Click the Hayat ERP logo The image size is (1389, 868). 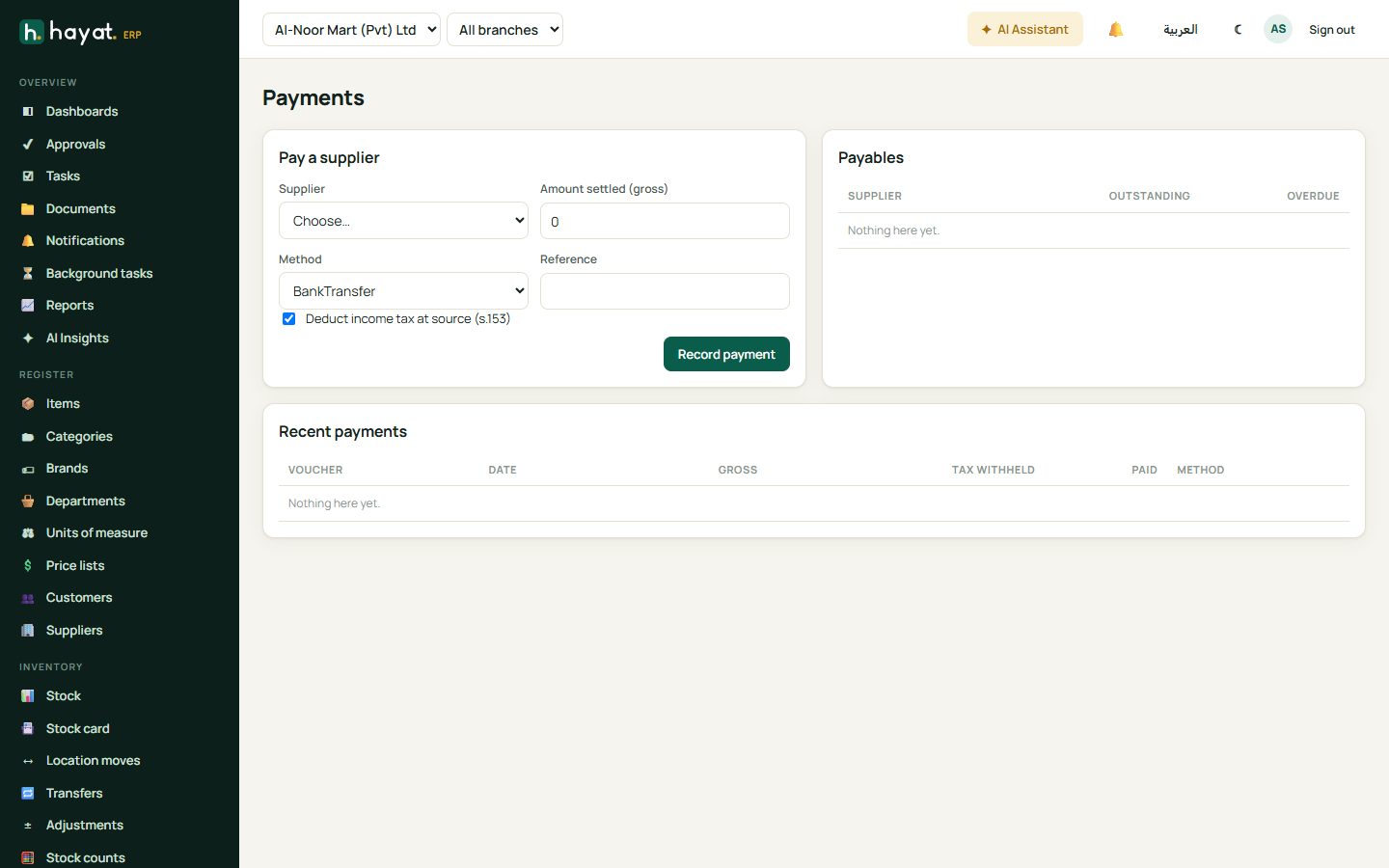[x=80, y=32]
